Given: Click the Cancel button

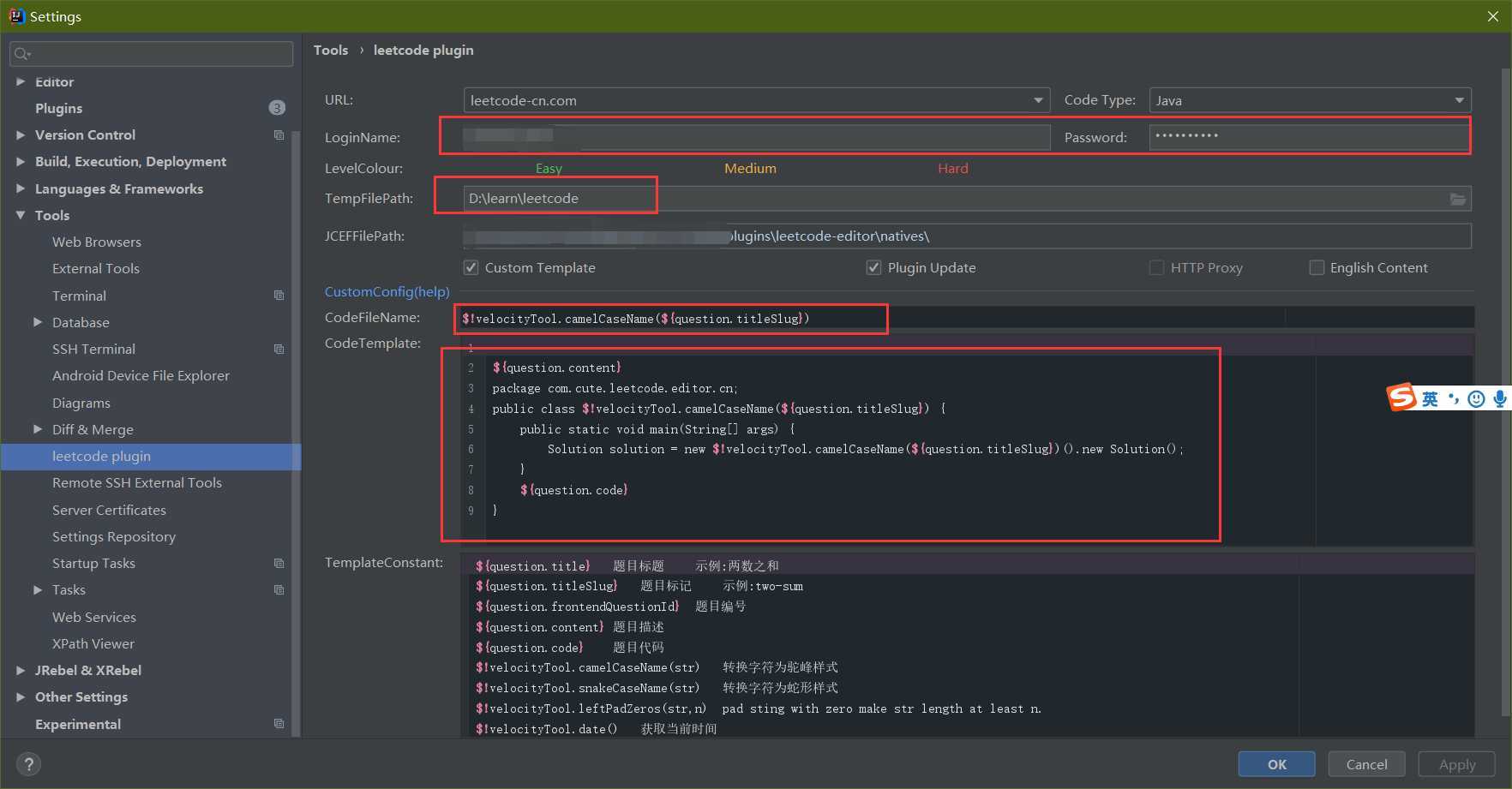Looking at the screenshot, I should [x=1366, y=764].
